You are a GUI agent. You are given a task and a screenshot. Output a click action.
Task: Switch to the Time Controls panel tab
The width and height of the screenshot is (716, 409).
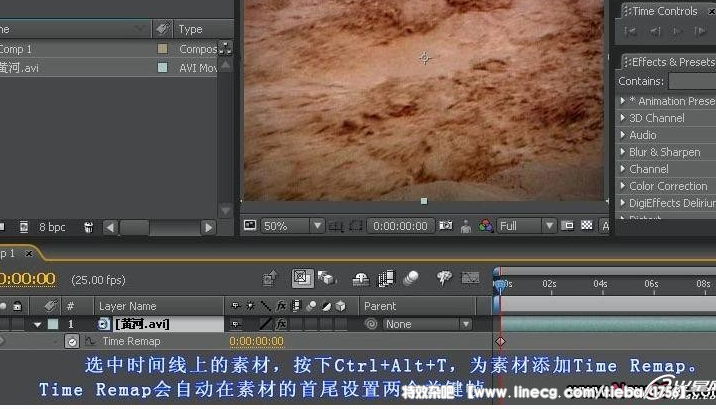click(664, 11)
